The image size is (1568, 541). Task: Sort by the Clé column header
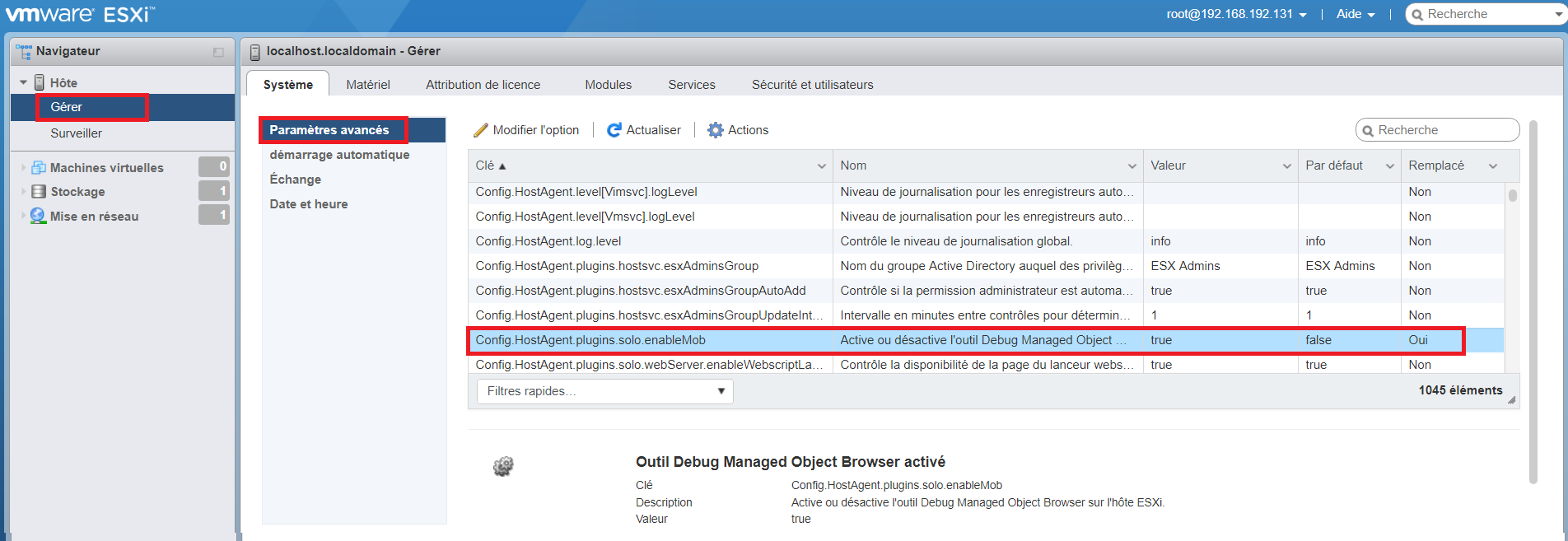pyautogui.click(x=651, y=166)
